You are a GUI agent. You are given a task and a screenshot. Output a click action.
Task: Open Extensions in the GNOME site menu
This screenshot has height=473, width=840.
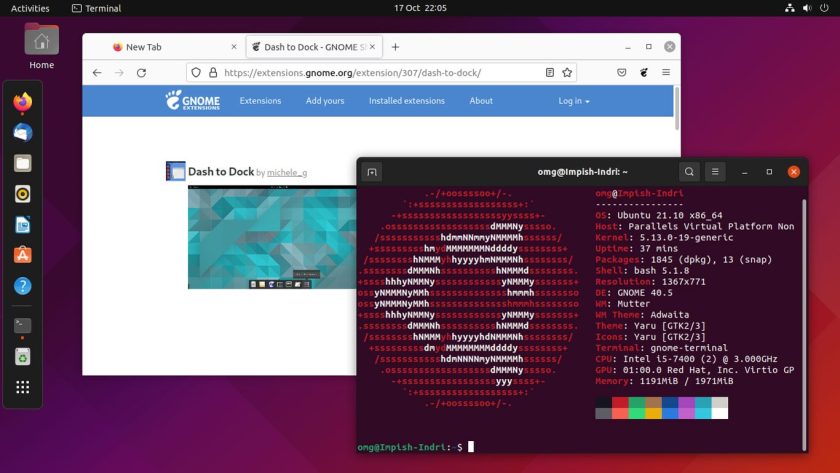pyautogui.click(x=260, y=101)
